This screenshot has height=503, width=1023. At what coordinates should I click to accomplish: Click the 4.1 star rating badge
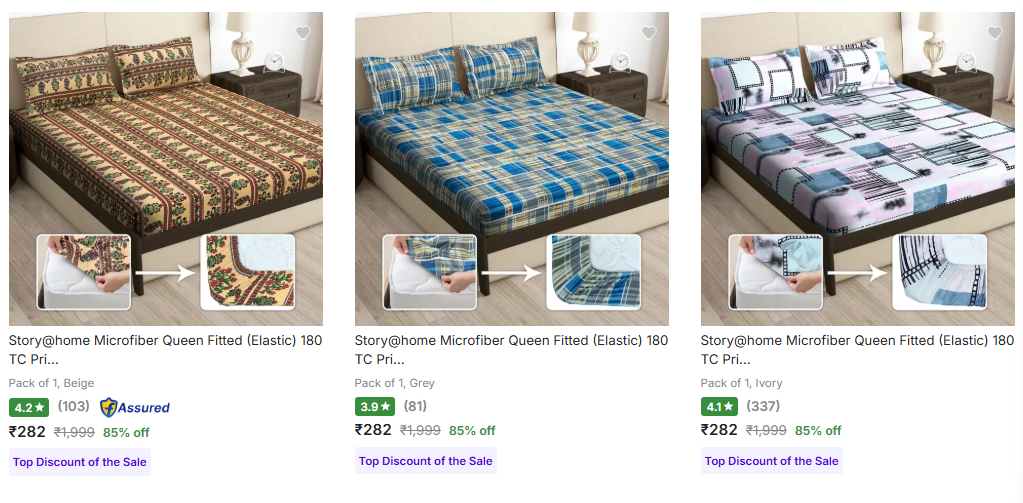pos(721,407)
